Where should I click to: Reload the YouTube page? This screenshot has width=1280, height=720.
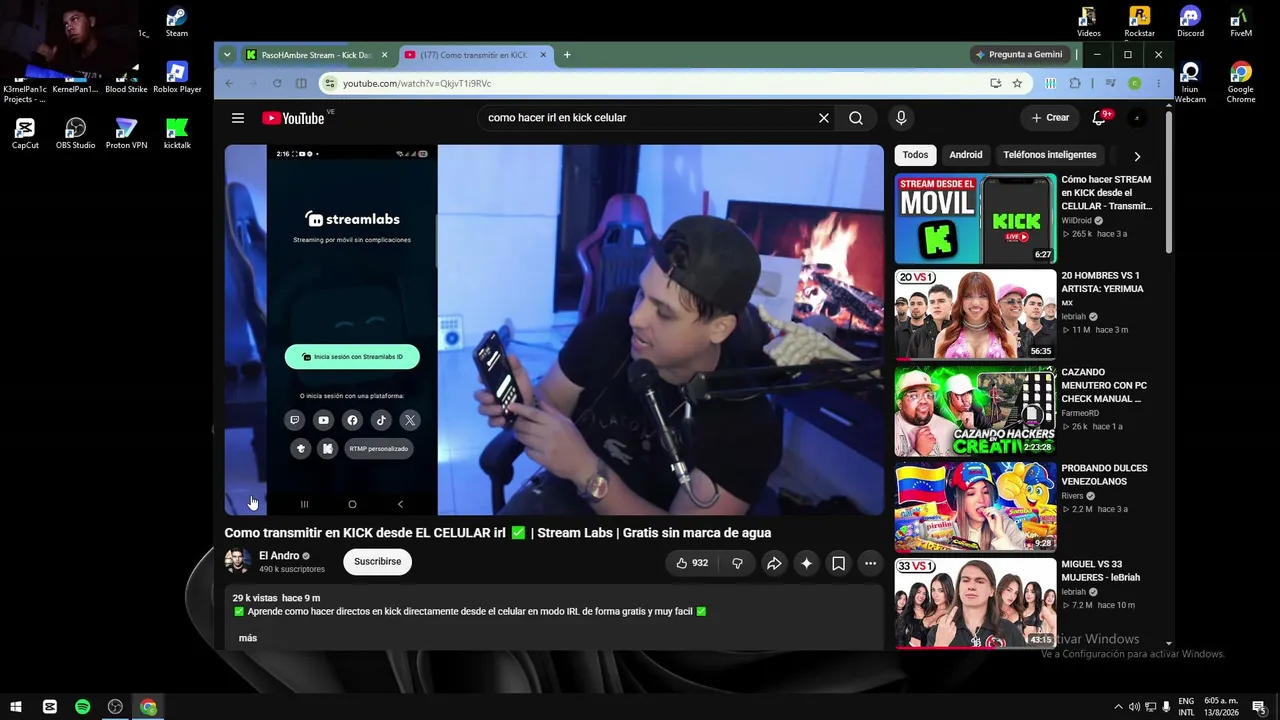pyautogui.click(x=277, y=83)
